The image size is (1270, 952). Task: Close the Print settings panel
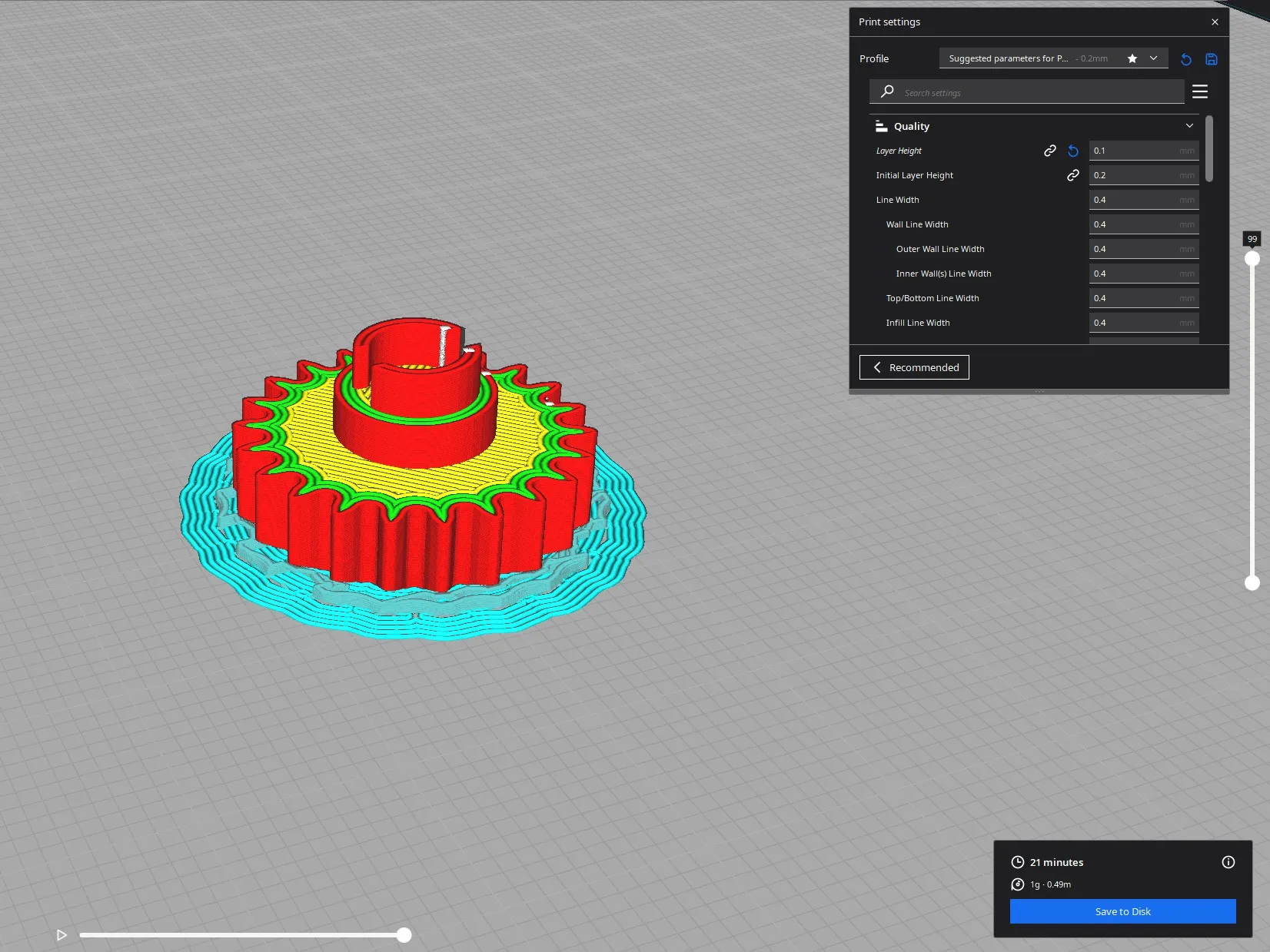click(x=1215, y=22)
